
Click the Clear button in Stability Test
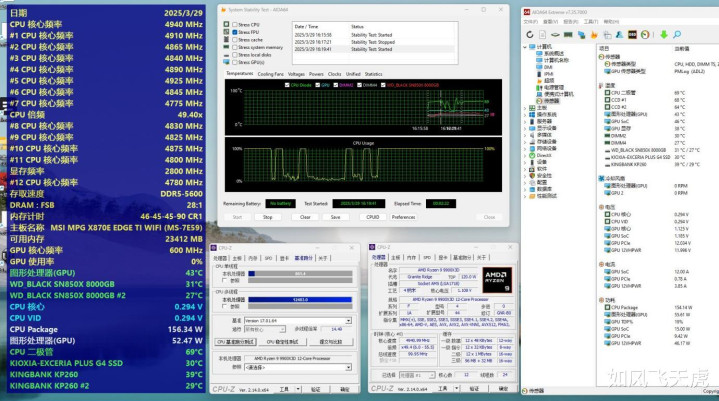(305, 217)
